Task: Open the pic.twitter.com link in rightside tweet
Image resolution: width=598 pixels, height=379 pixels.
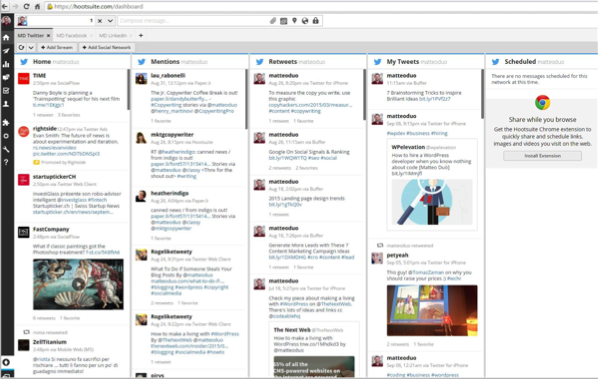Action: click(x=66, y=154)
